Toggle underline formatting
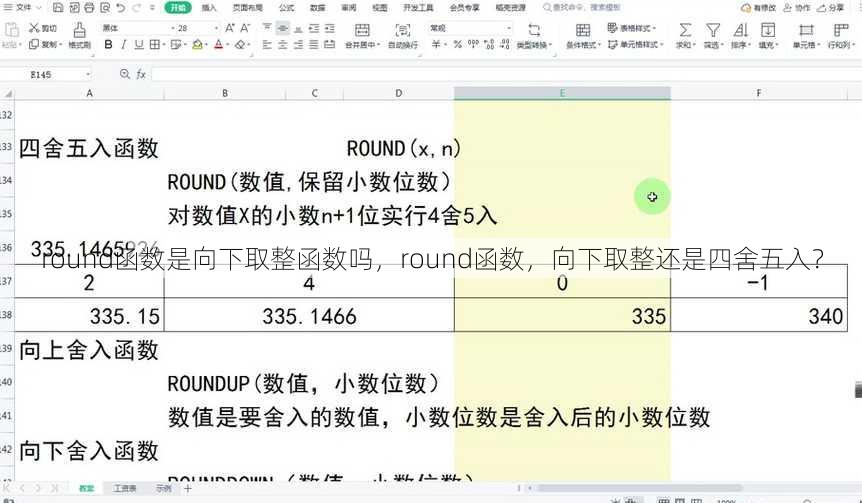The image size is (862, 503). pyautogui.click(x=139, y=45)
